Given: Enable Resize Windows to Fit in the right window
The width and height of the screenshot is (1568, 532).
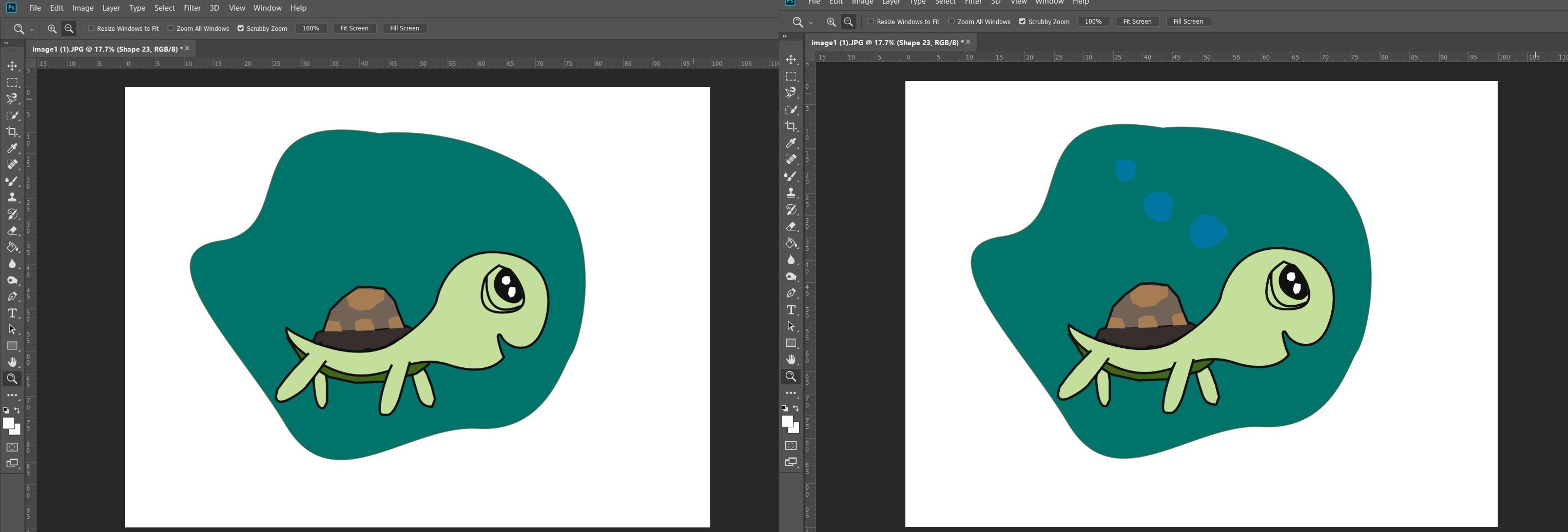Looking at the screenshot, I should 870,22.
